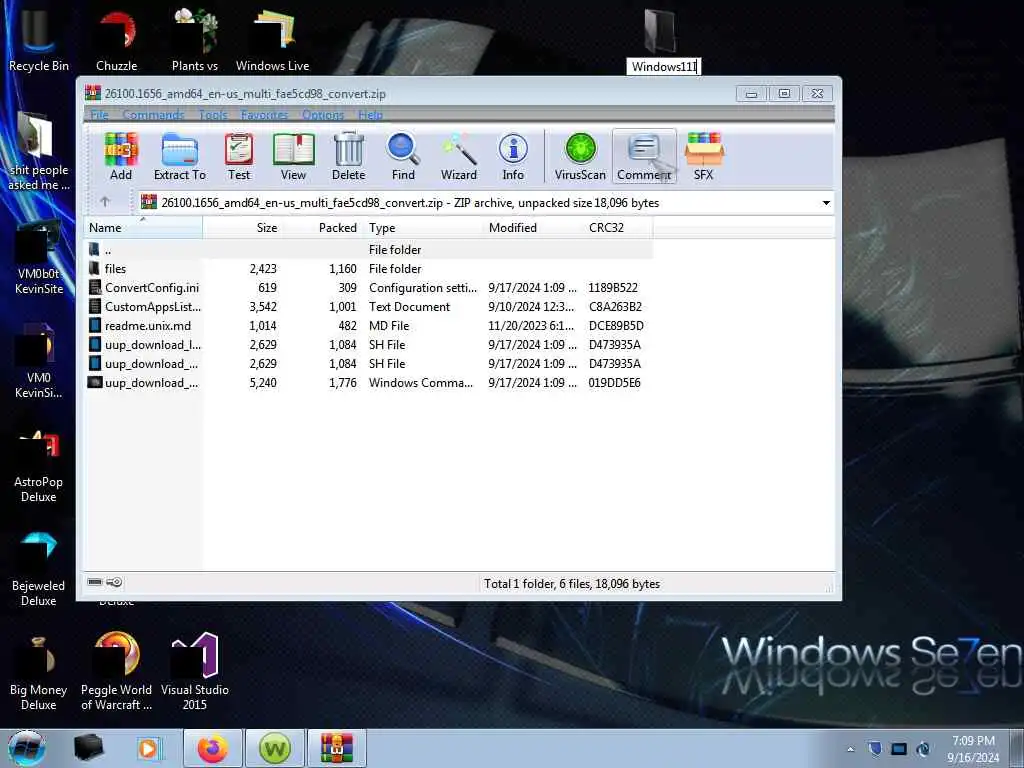Image resolution: width=1024 pixels, height=768 pixels.
Task: Go up one folder level arrow
Action: pyautogui.click(x=105, y=202)
